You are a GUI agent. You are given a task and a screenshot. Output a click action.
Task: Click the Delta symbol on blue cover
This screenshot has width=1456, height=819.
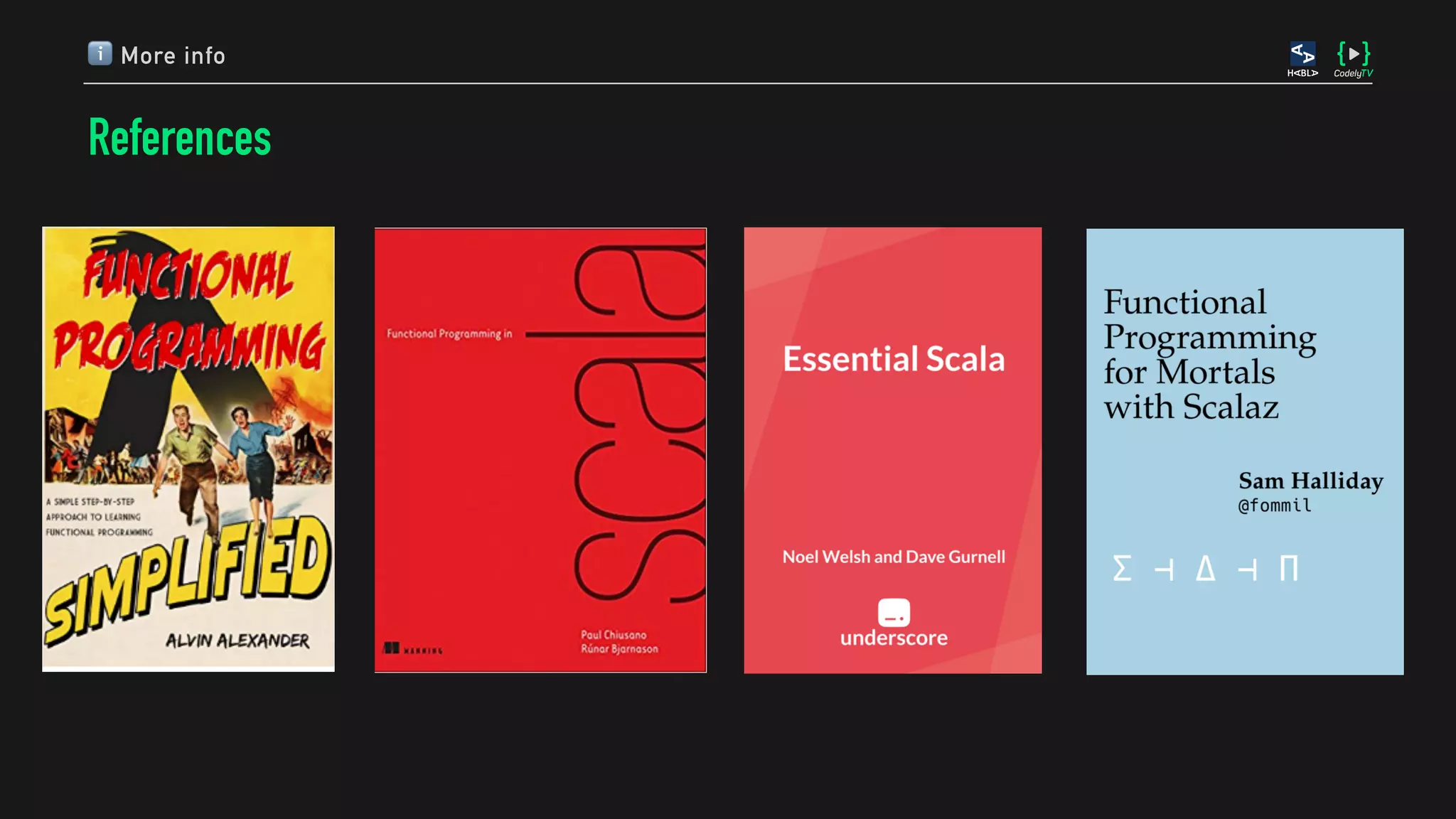tap(1205, 569)
